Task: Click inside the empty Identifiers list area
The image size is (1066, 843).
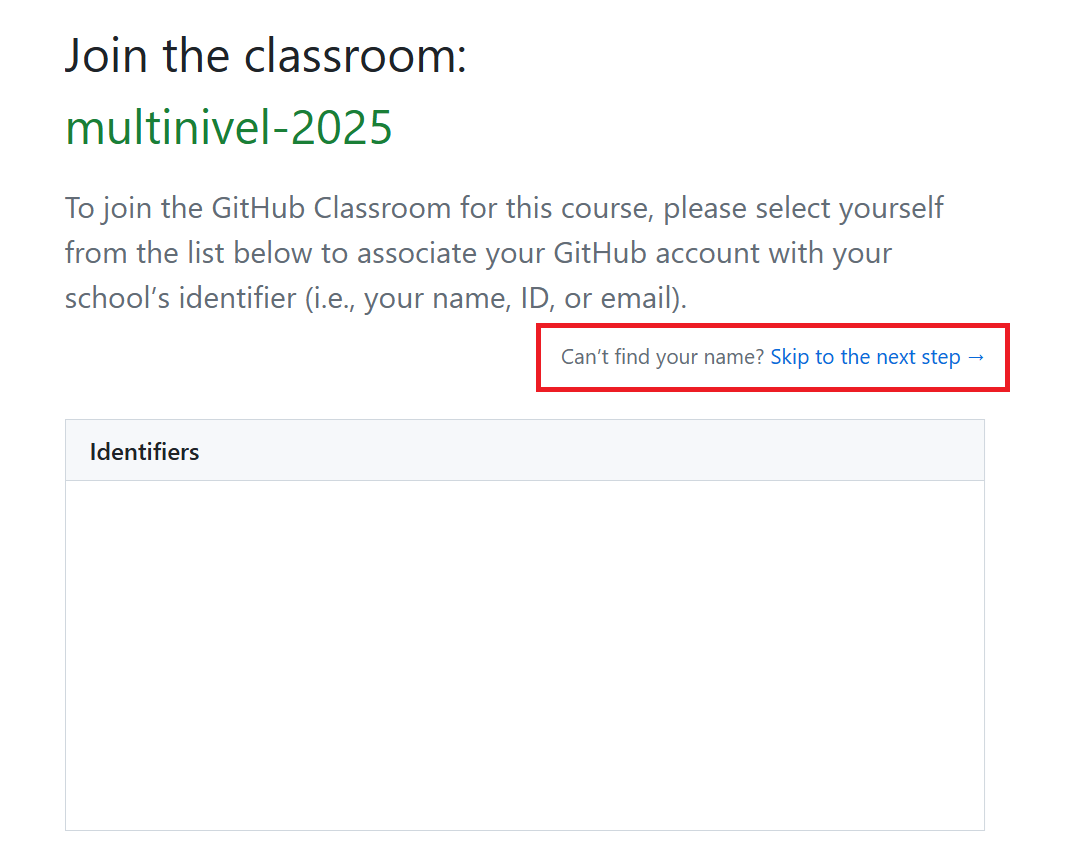Action: pyautogui.click(x=524, y=655)
